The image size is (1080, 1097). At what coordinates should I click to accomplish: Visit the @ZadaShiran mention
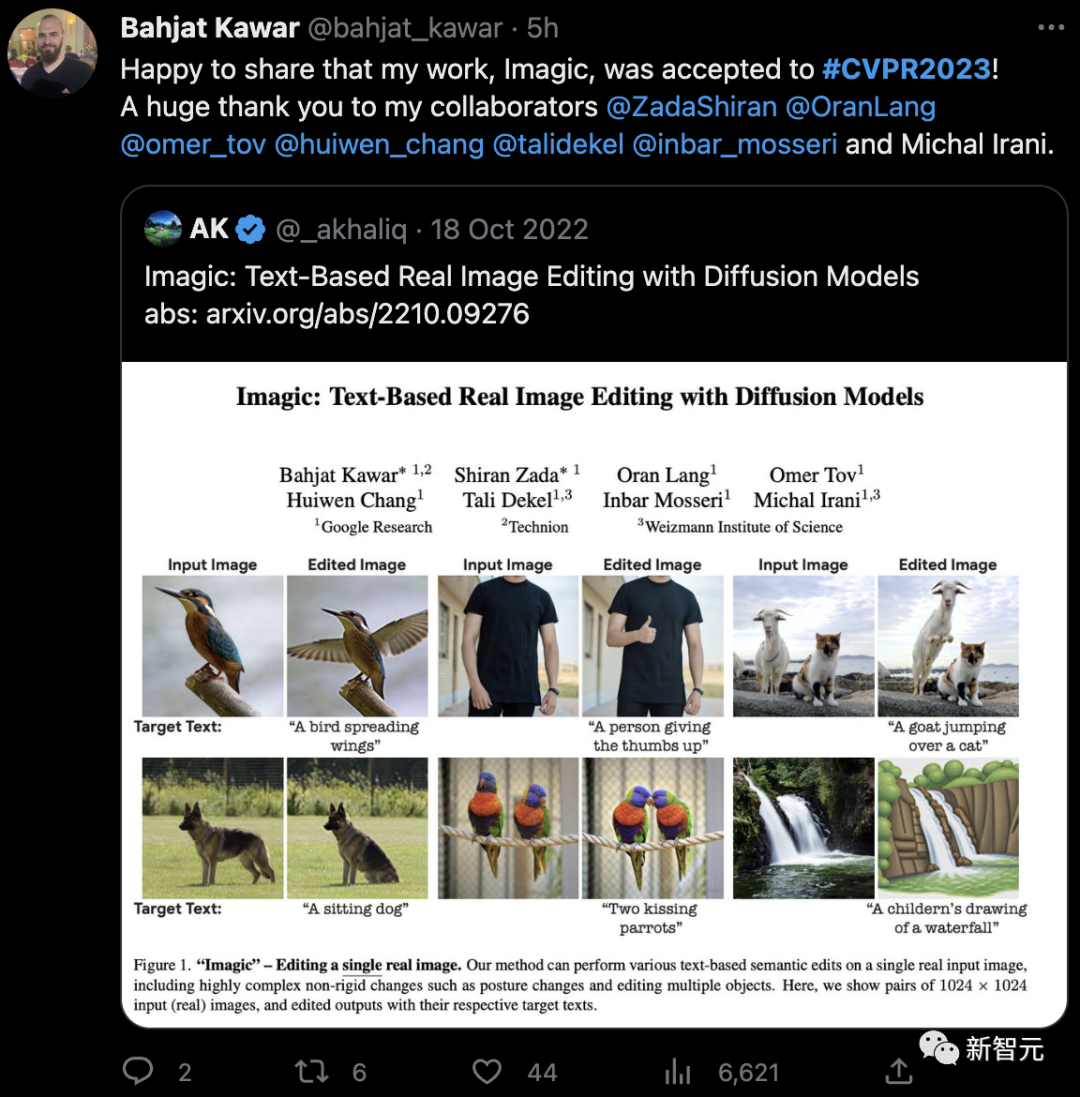(690, 106)
